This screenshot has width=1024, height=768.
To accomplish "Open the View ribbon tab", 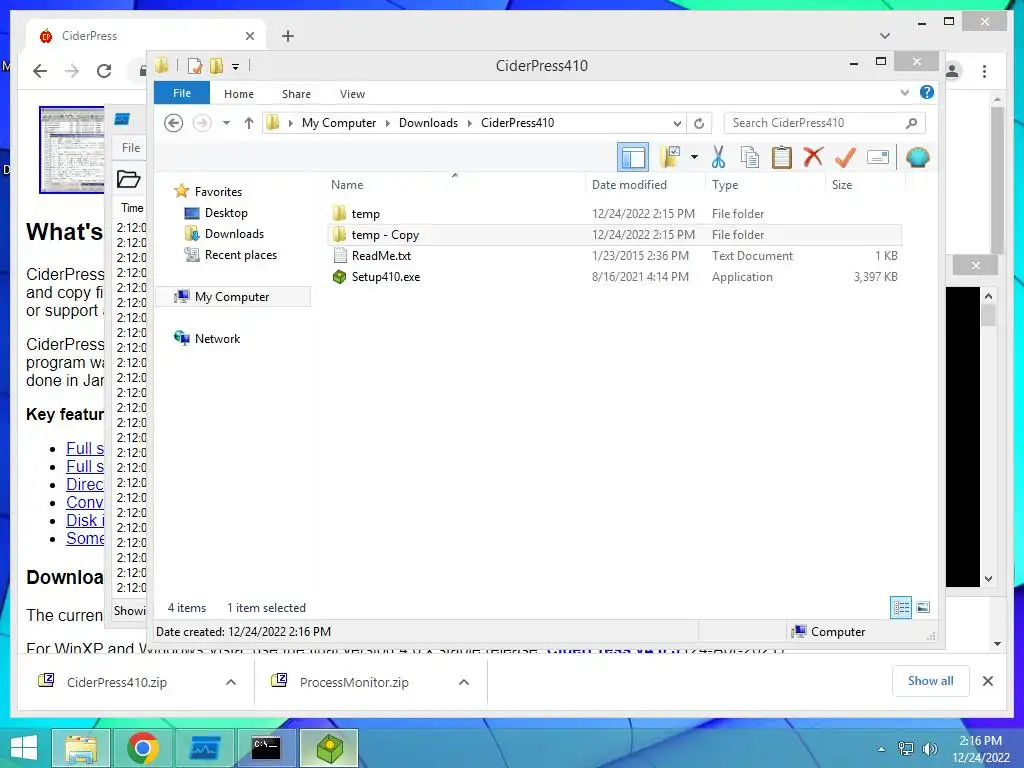I will [352, 94].
